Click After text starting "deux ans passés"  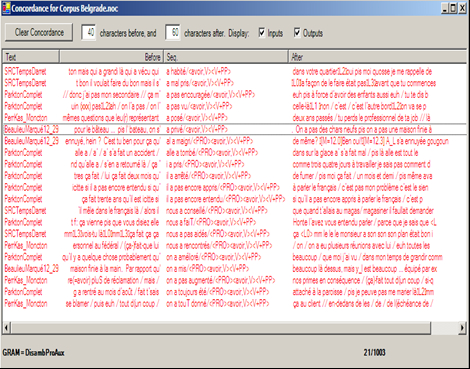(x=361, y=118)
